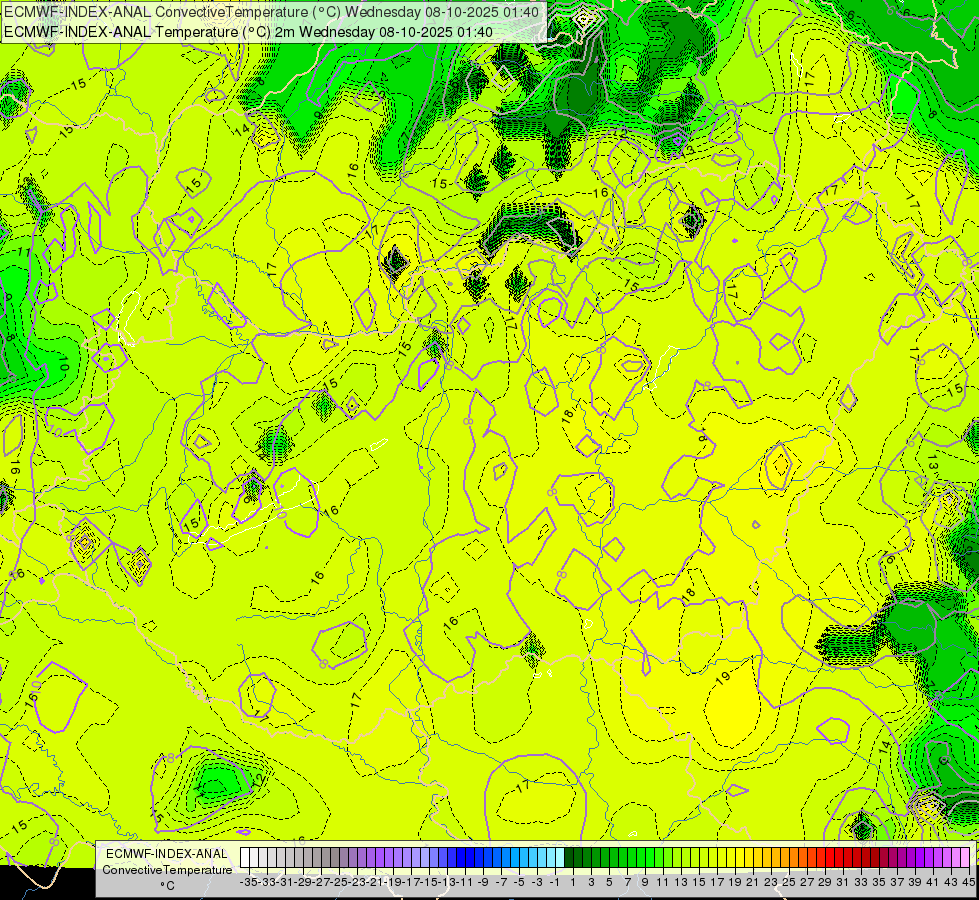The width and height of the screenshot is (979, 900).
Task: Click the 12 contour label near green cold spot
Action: point(260,779)
